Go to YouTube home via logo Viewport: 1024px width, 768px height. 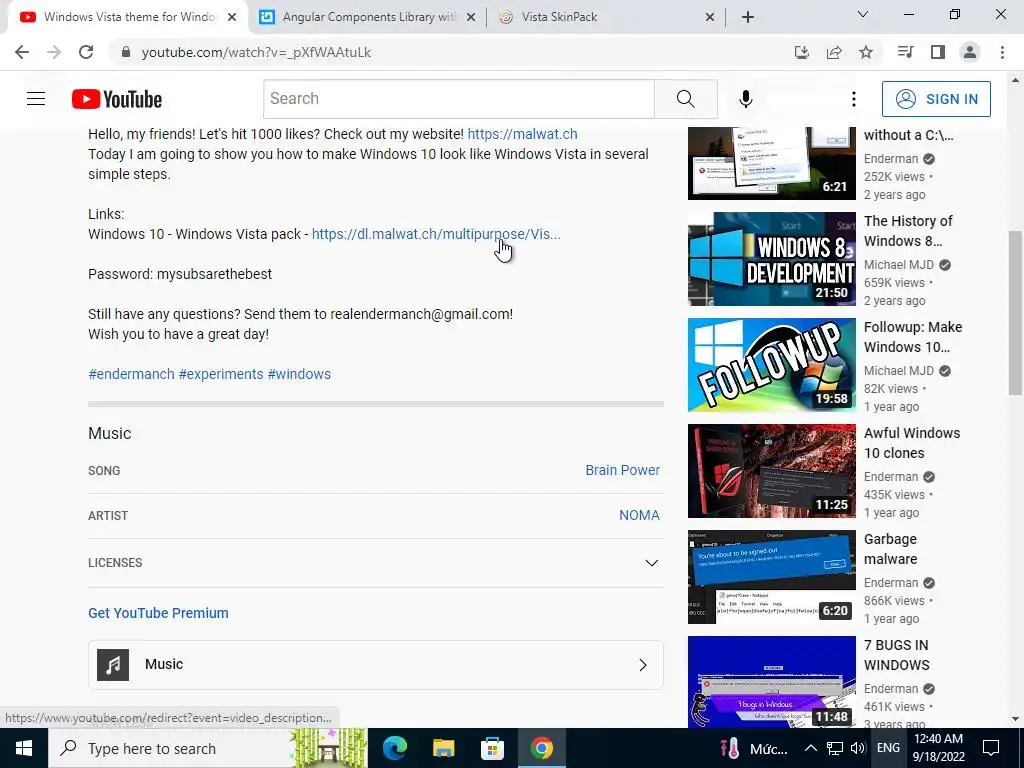(x=117, y=99)
